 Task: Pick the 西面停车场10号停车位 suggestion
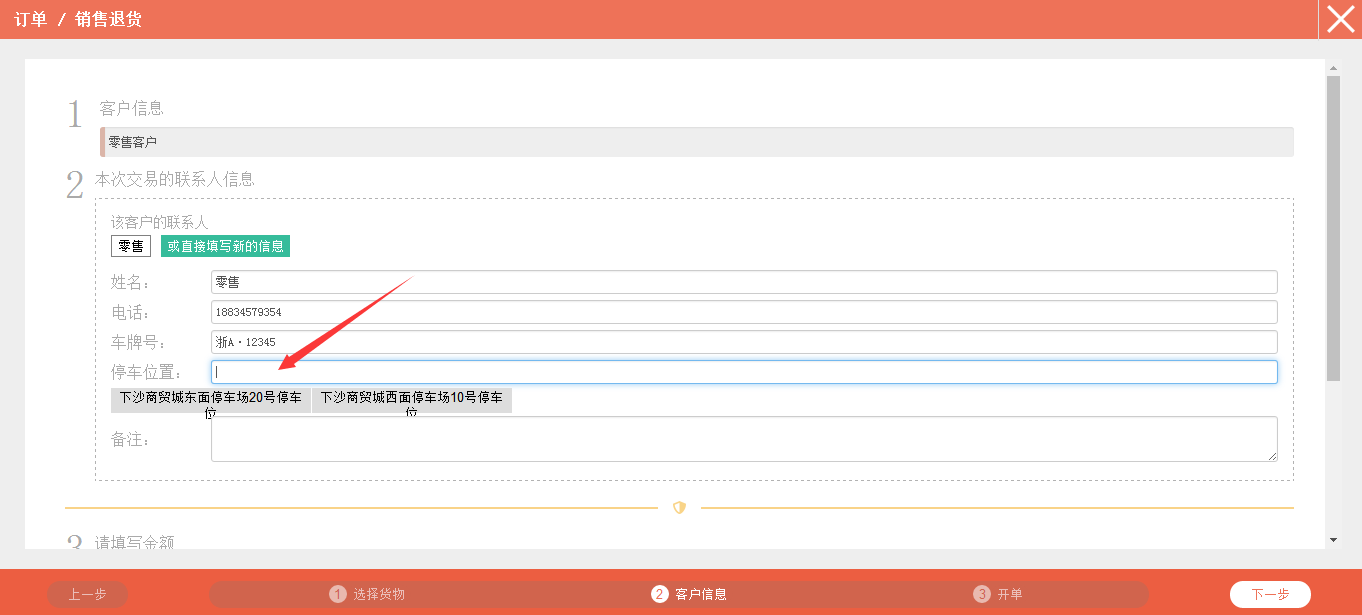click(411, 400)
